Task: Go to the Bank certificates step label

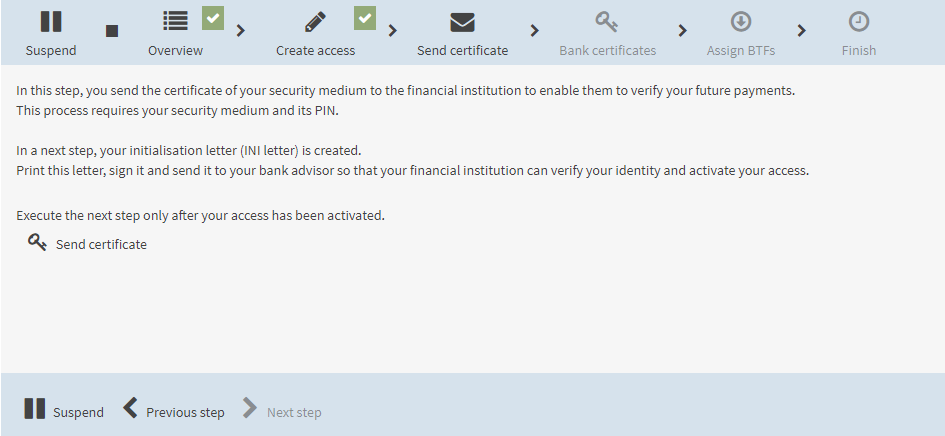Action: (x=608, y=51)
